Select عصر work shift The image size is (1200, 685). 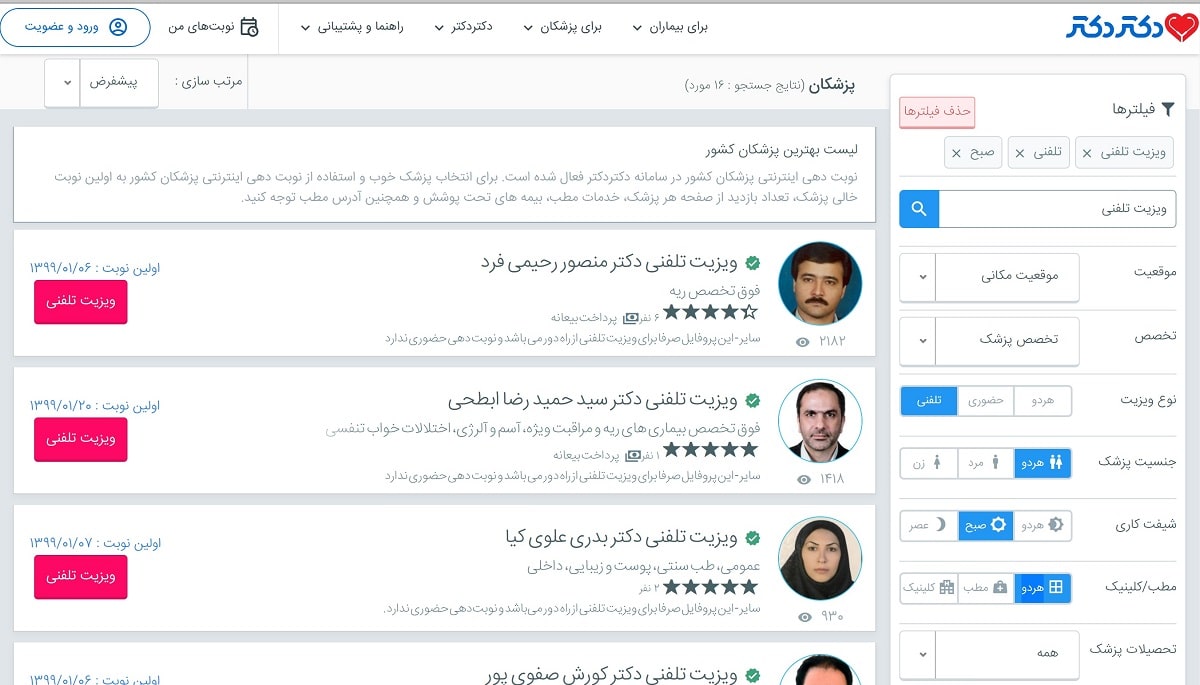929,525
